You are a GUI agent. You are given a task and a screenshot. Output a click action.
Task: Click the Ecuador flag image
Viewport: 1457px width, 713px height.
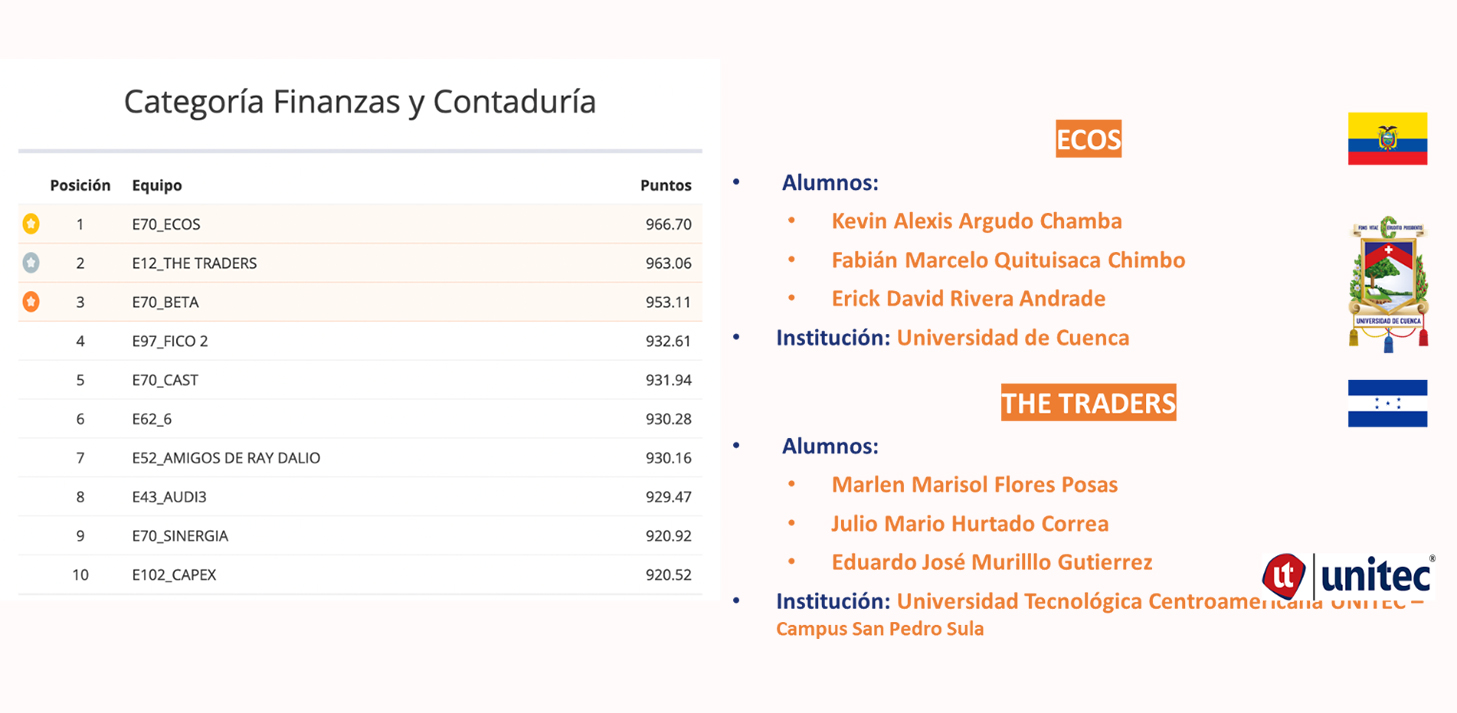point(1387,139)
